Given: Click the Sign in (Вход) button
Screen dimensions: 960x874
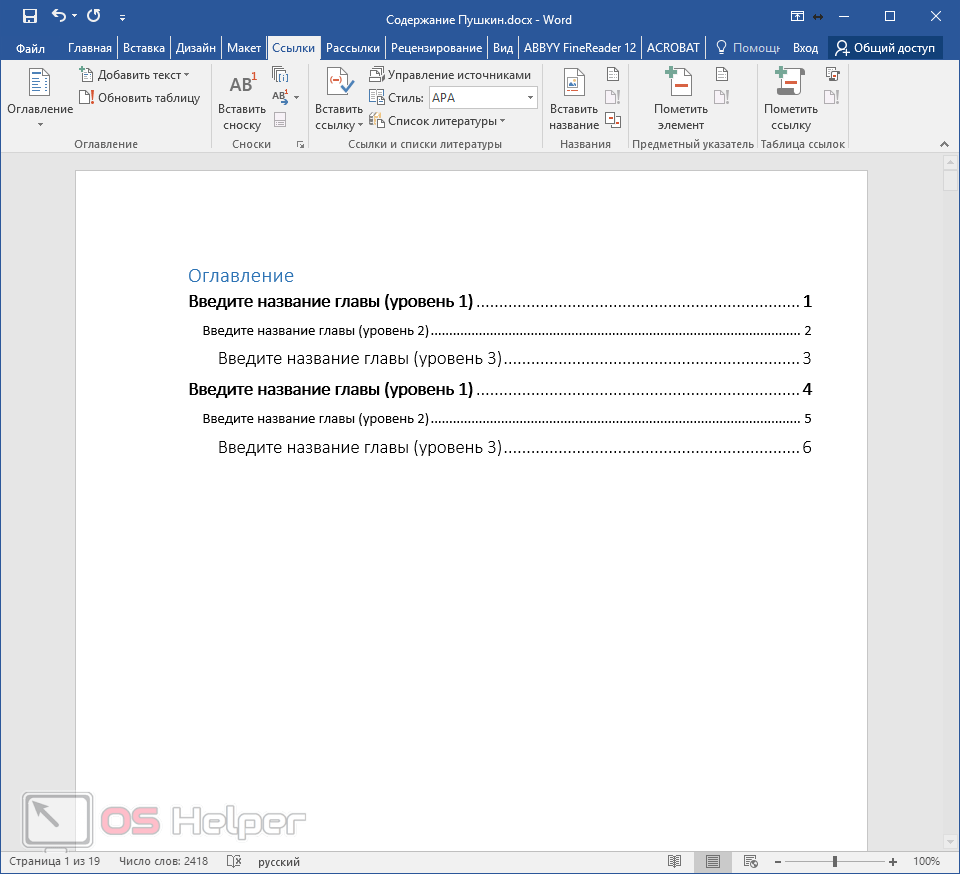Looking at the screenshot, I should (x=805, y=47).
